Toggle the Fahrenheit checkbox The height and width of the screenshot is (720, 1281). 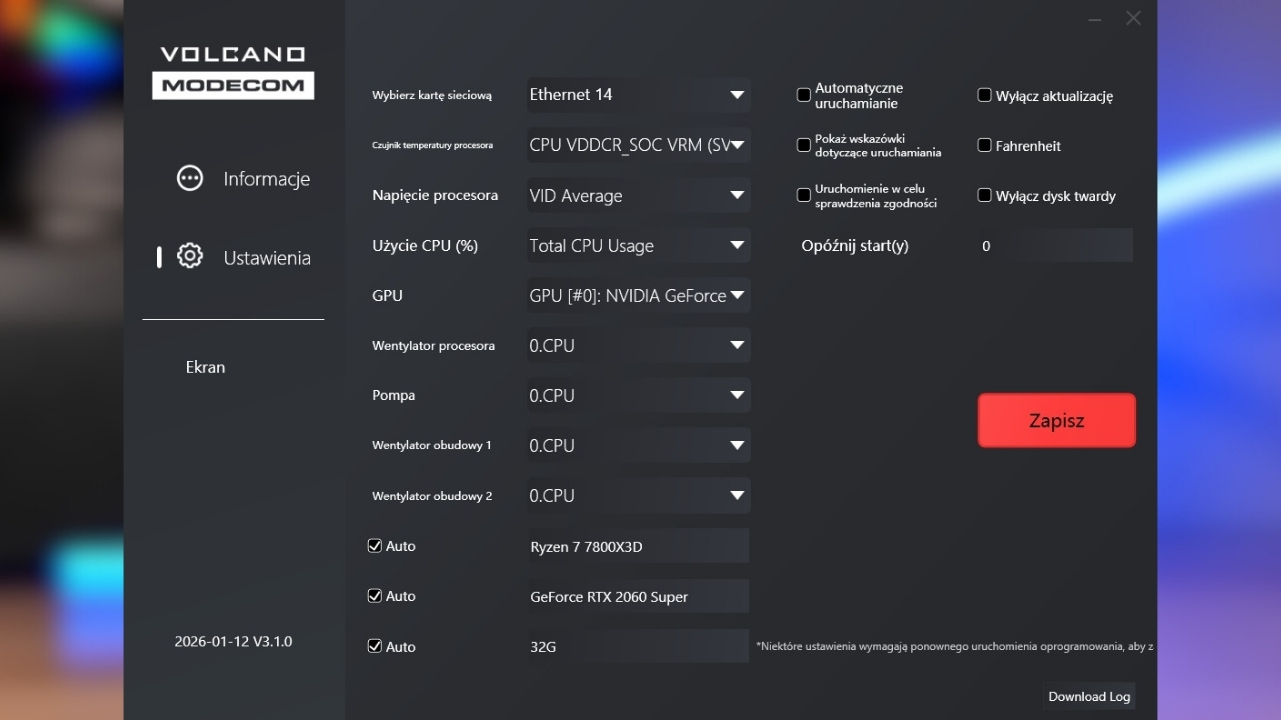985,145
